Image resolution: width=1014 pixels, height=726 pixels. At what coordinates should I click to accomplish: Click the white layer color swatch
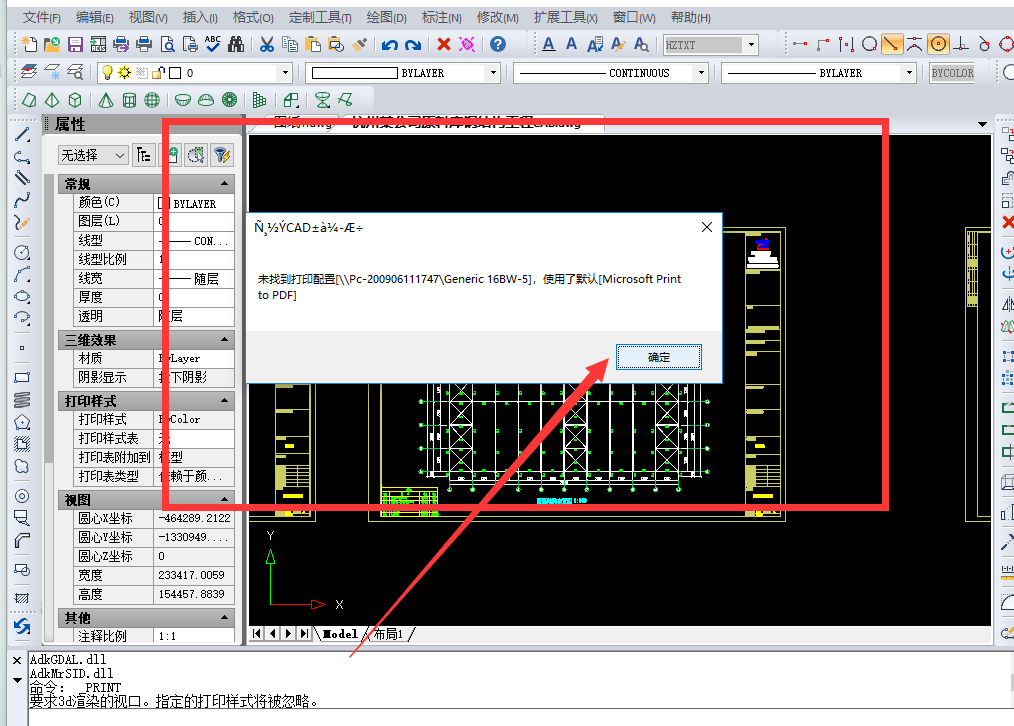175,73
